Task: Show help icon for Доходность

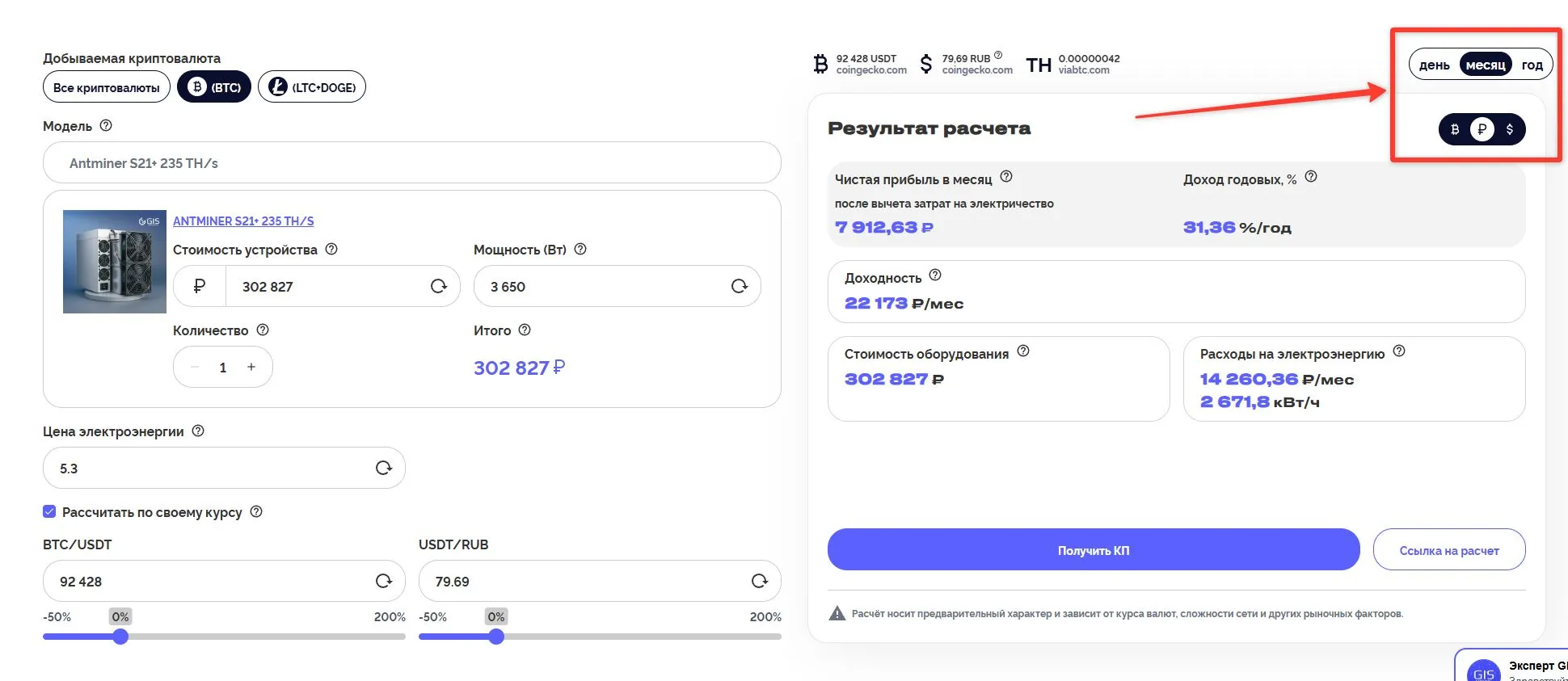Action: [x=935, y=275]
